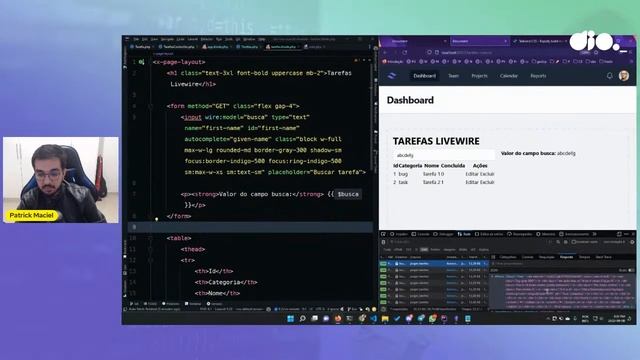Show more DevTools tools chevron
The width and height of the screenshot is (640, 360).
(594, 234)
